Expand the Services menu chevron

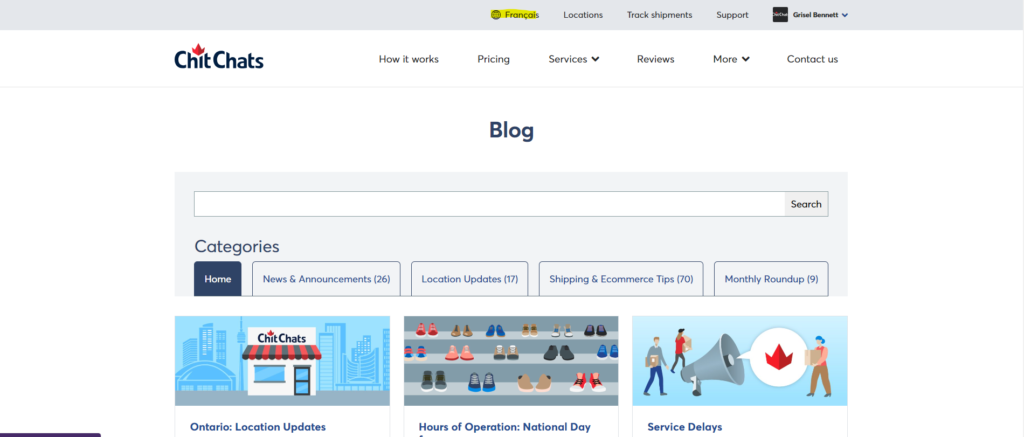click(x=596, y=59)
